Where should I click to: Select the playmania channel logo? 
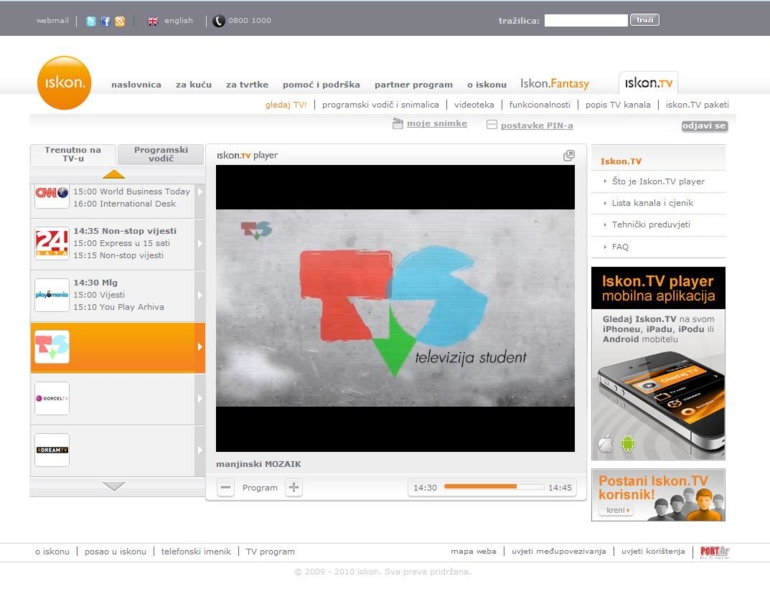coord(52,295)
